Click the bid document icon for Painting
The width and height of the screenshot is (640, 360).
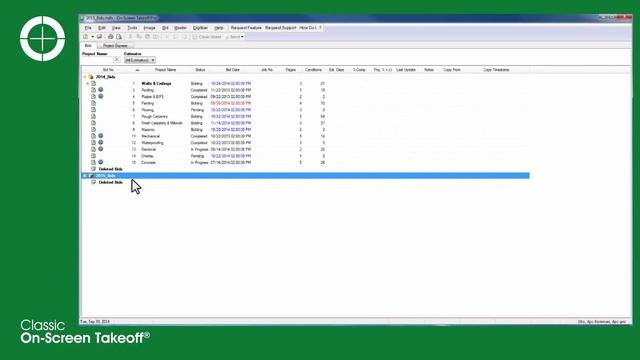point(93,103)
